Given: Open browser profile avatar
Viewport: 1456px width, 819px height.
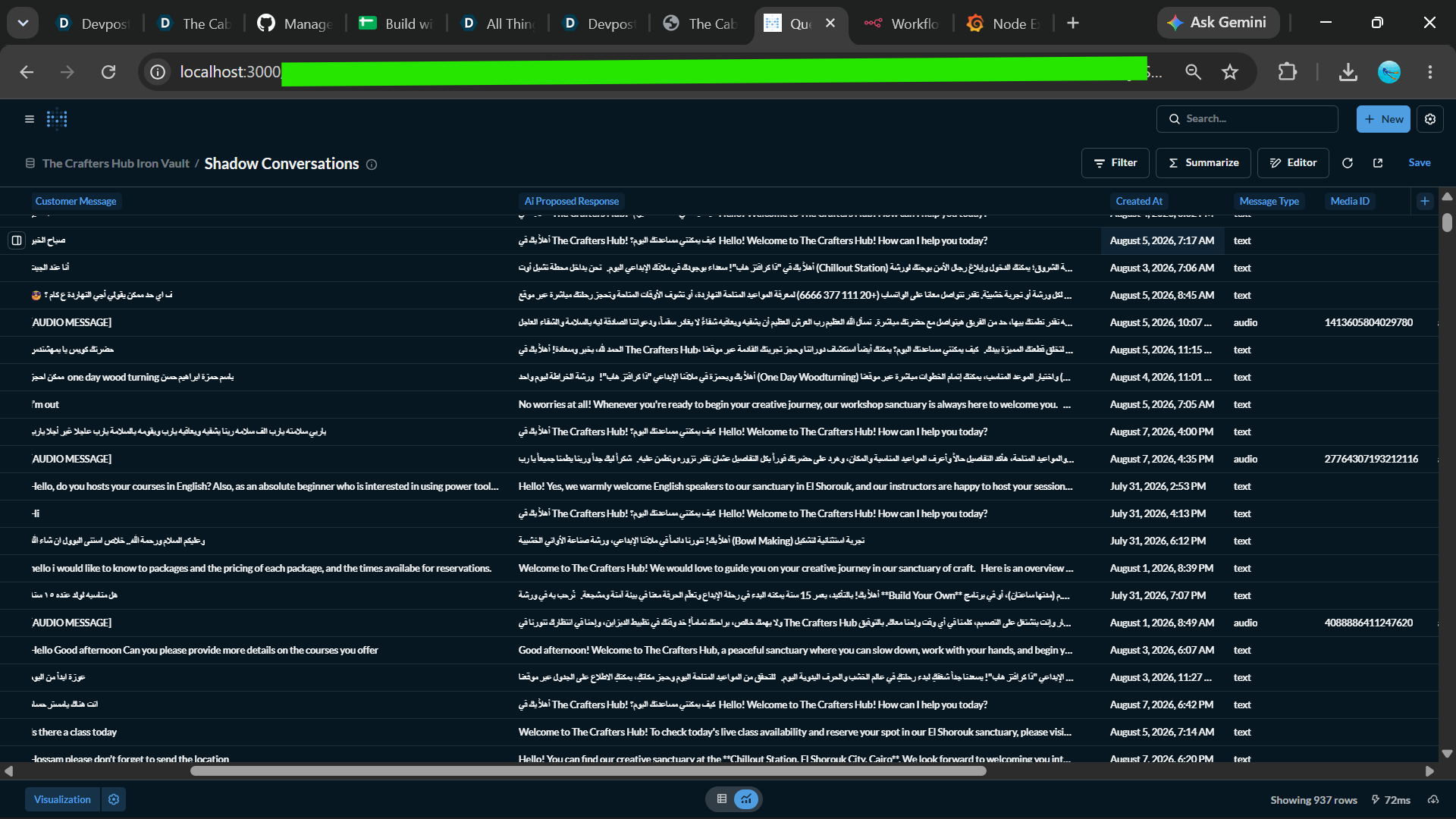Looking at the screenshot, I should [x=1389, y=72].
